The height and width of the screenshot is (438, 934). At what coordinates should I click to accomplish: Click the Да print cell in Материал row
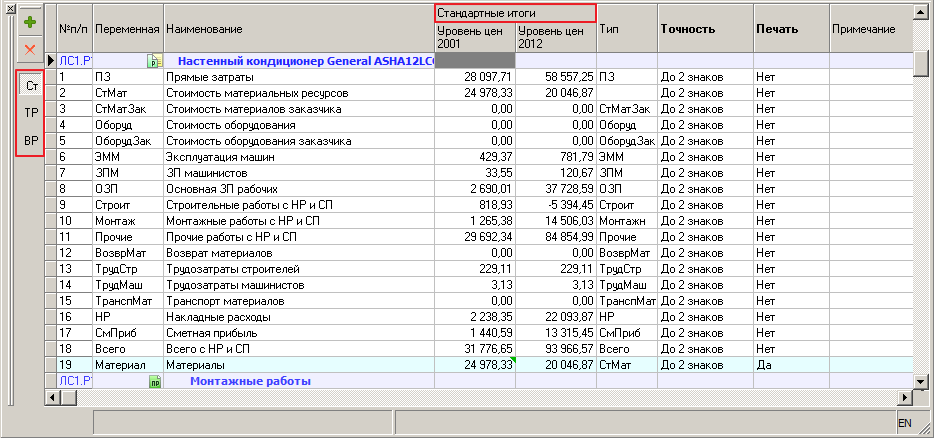pyautogui.click(x=791, y=365)
